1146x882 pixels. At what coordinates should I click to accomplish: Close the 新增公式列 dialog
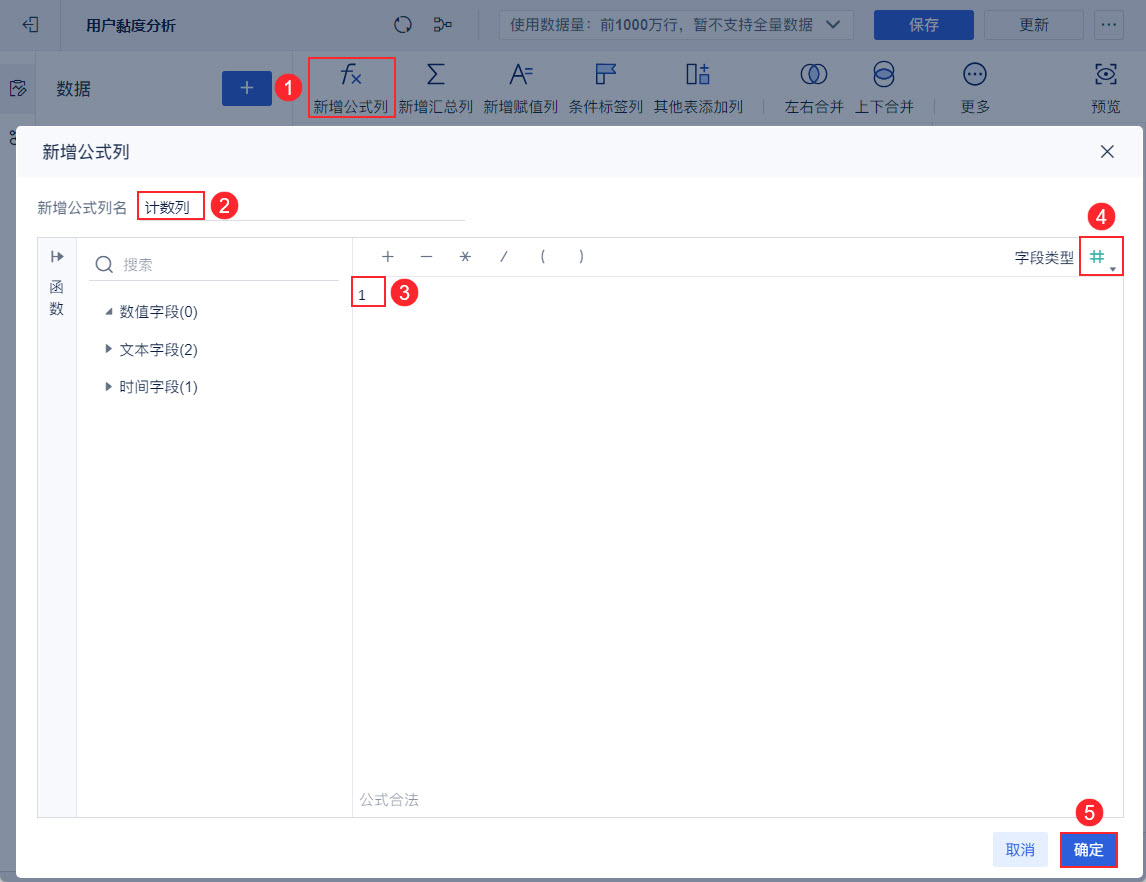(x=1107, y=151)
